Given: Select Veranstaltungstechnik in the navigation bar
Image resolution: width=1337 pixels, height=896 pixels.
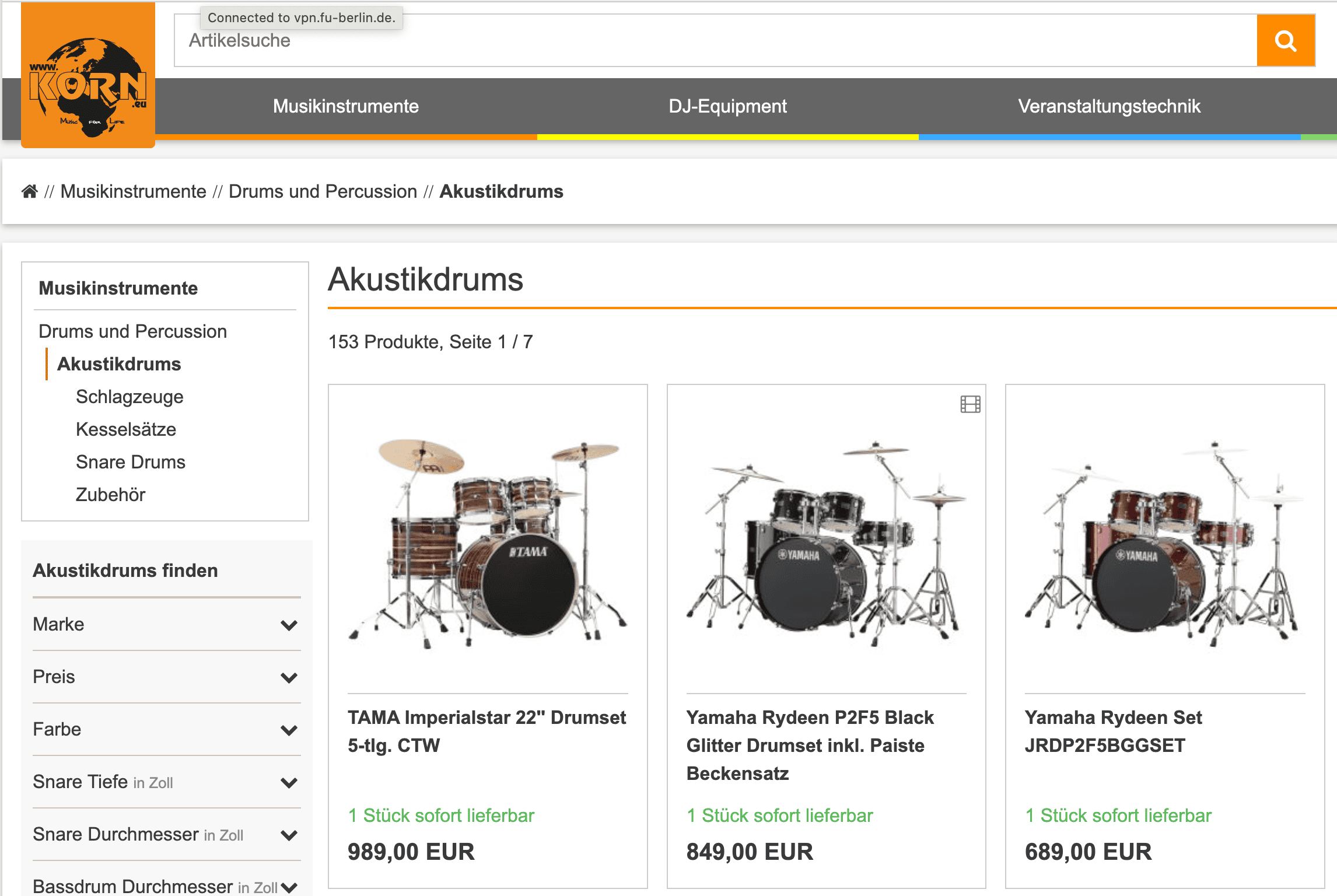Looking at the screenshot, I should click(1109, 106).
